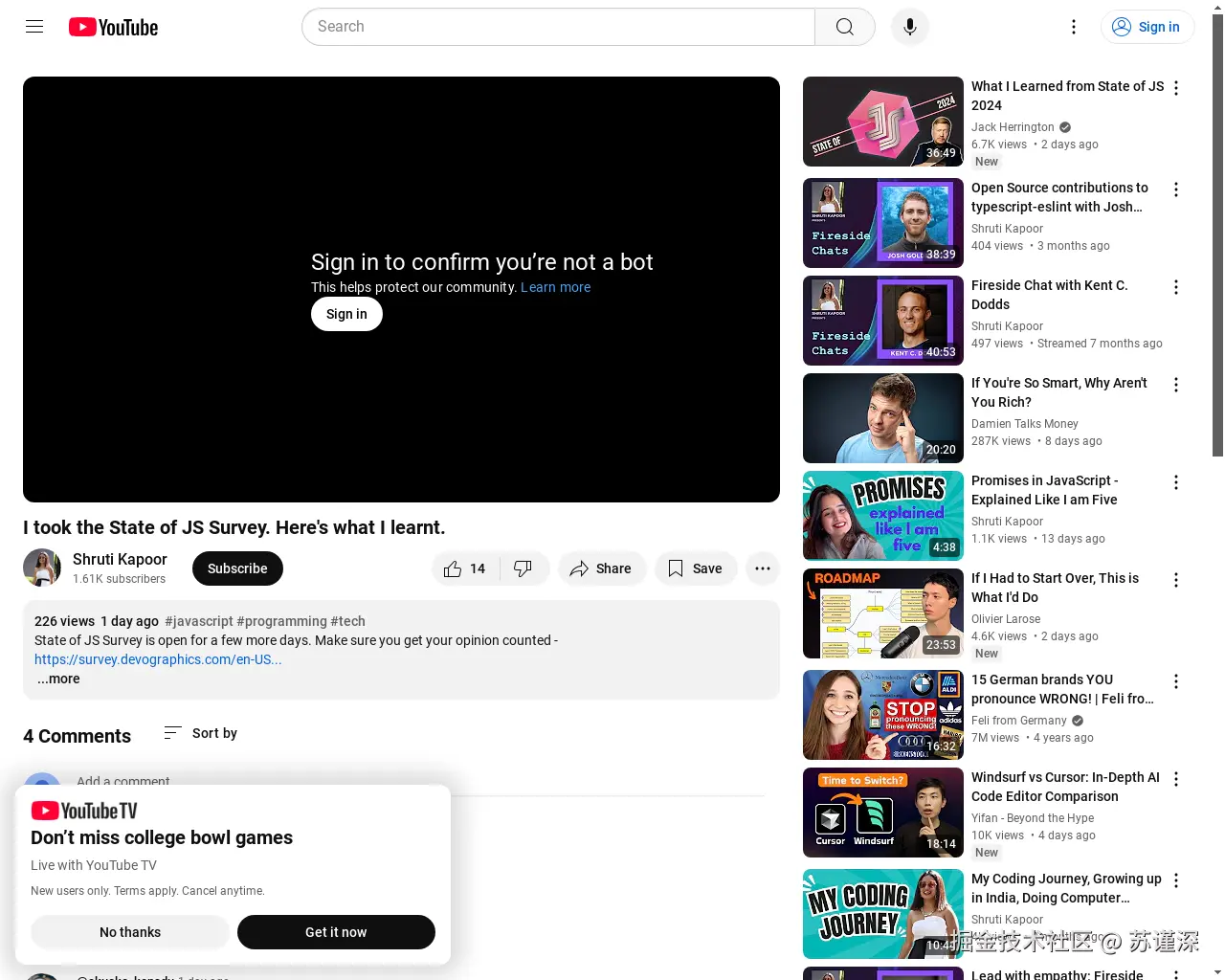Go to YouTube home via logo
The width and height of the screenshot is (1225, 980).
click(x=113, y=27)
